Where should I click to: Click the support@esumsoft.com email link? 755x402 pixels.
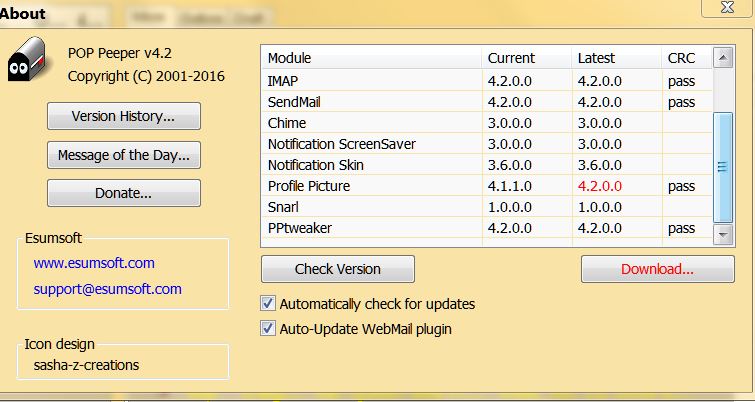(x=107, y=289)
